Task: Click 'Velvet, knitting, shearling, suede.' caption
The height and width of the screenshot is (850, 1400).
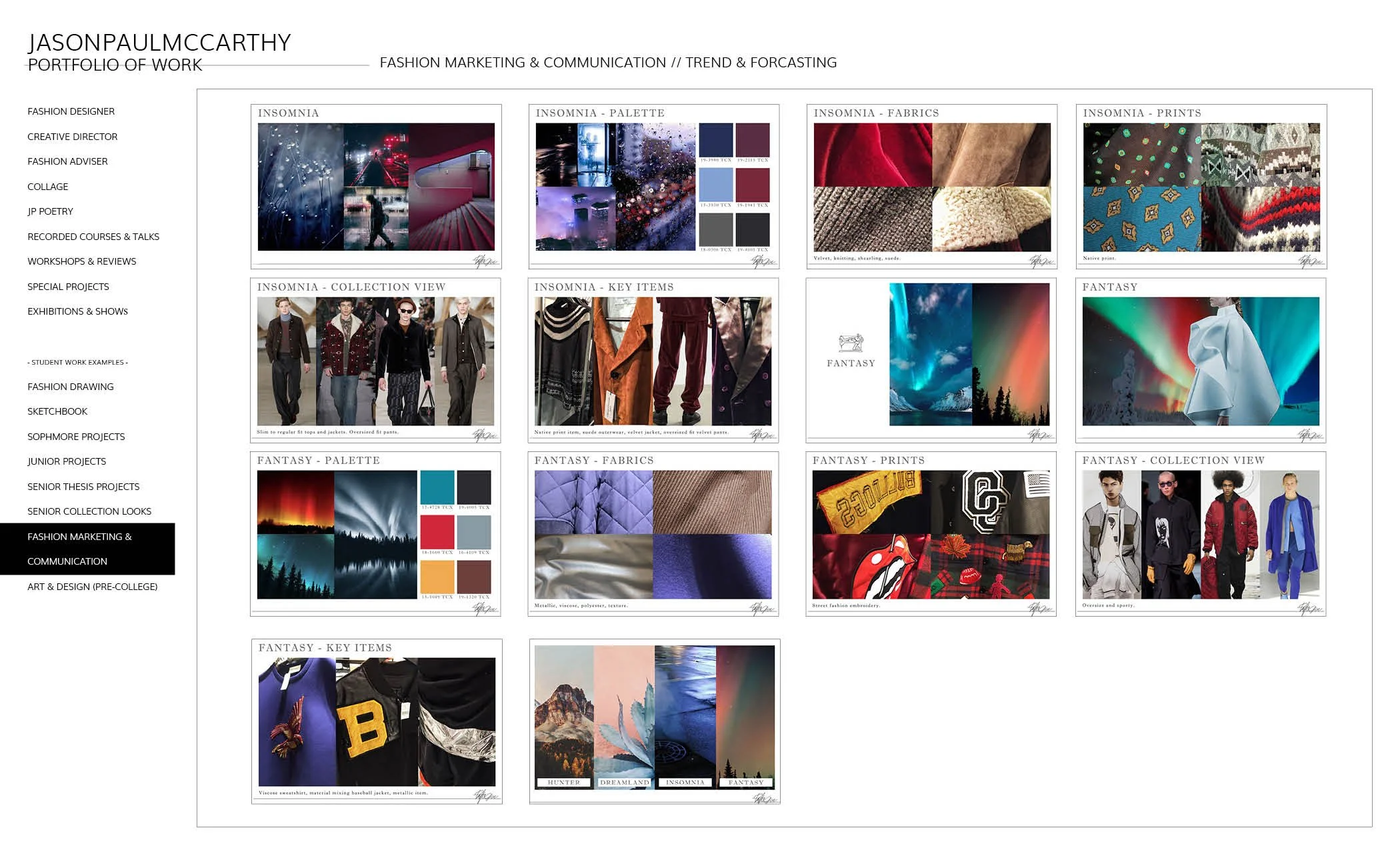Action: (x=857, y=258)
